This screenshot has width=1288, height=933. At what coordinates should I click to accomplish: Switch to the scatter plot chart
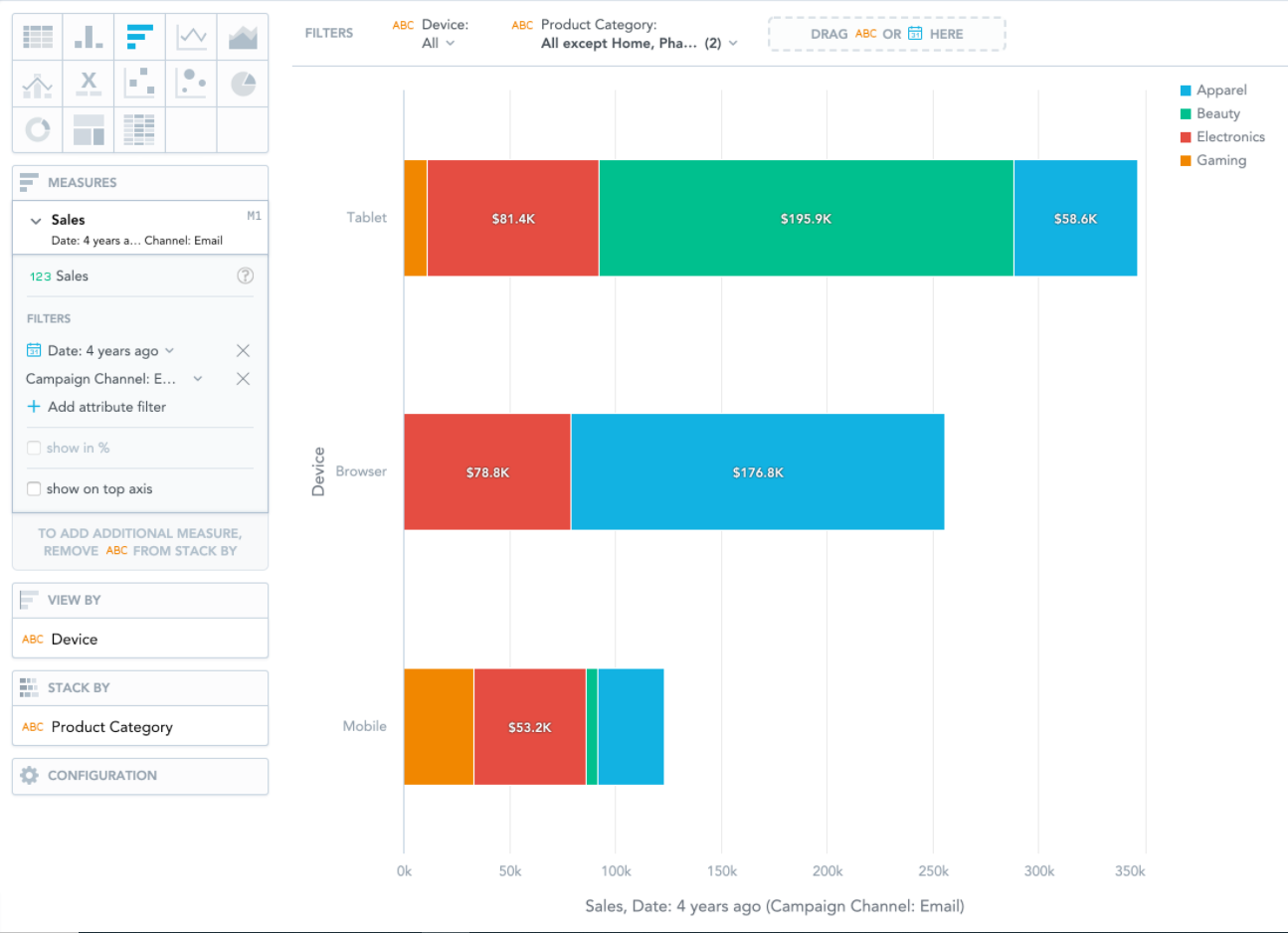(x=140, y=85)
